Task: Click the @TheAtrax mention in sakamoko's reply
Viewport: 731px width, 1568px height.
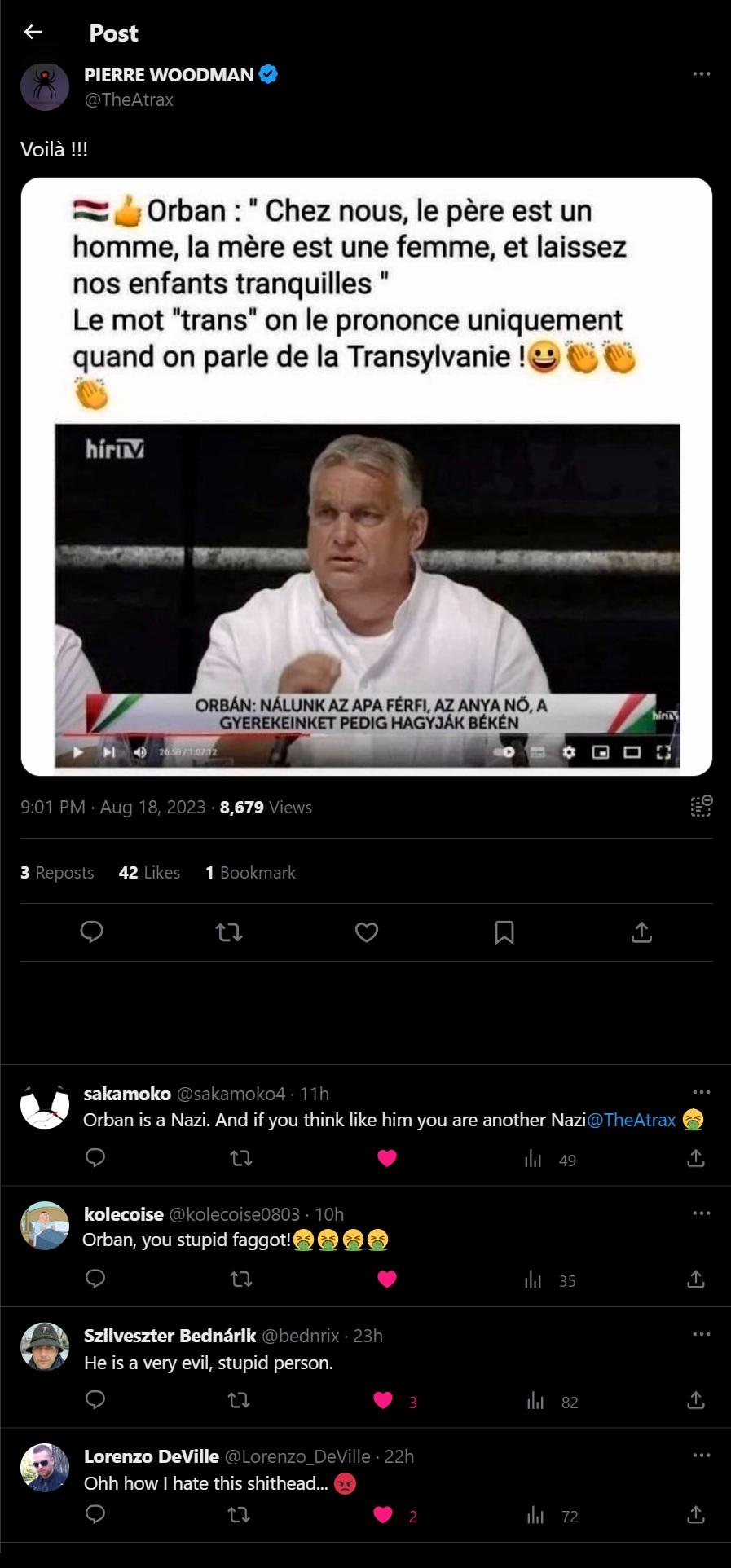Action: pyautogui.click(x=632, y=1120)
